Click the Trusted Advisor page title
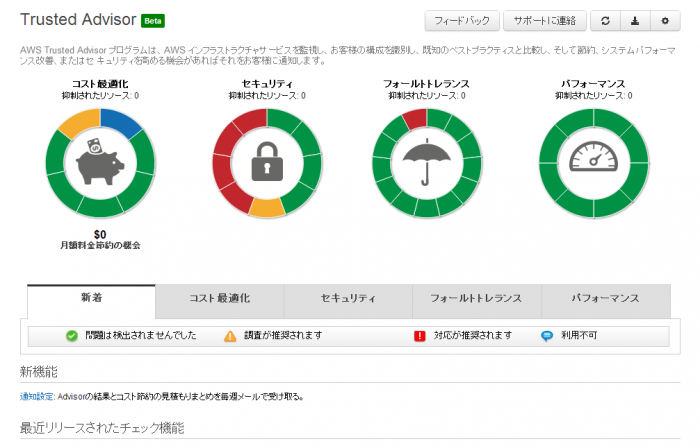Image resolution: width=700 pixels, height=446 pixels. pos(78,20)
